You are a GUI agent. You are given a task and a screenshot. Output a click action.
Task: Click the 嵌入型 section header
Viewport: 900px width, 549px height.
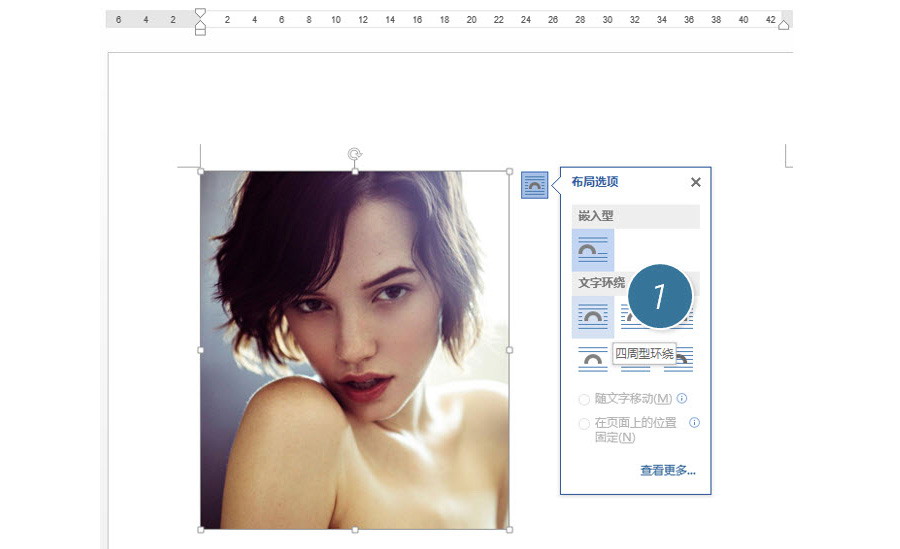[x=636, y=216]
